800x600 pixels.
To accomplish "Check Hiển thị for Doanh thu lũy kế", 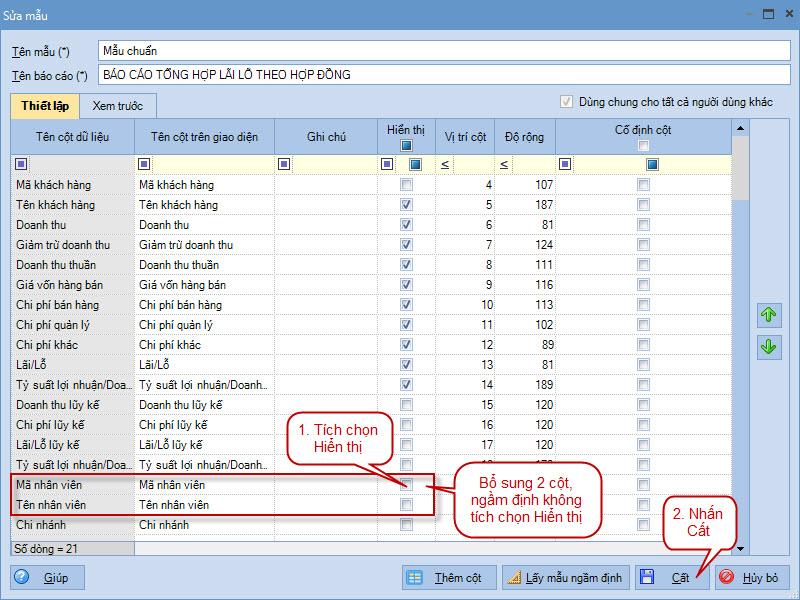I will tap(406, 405).
